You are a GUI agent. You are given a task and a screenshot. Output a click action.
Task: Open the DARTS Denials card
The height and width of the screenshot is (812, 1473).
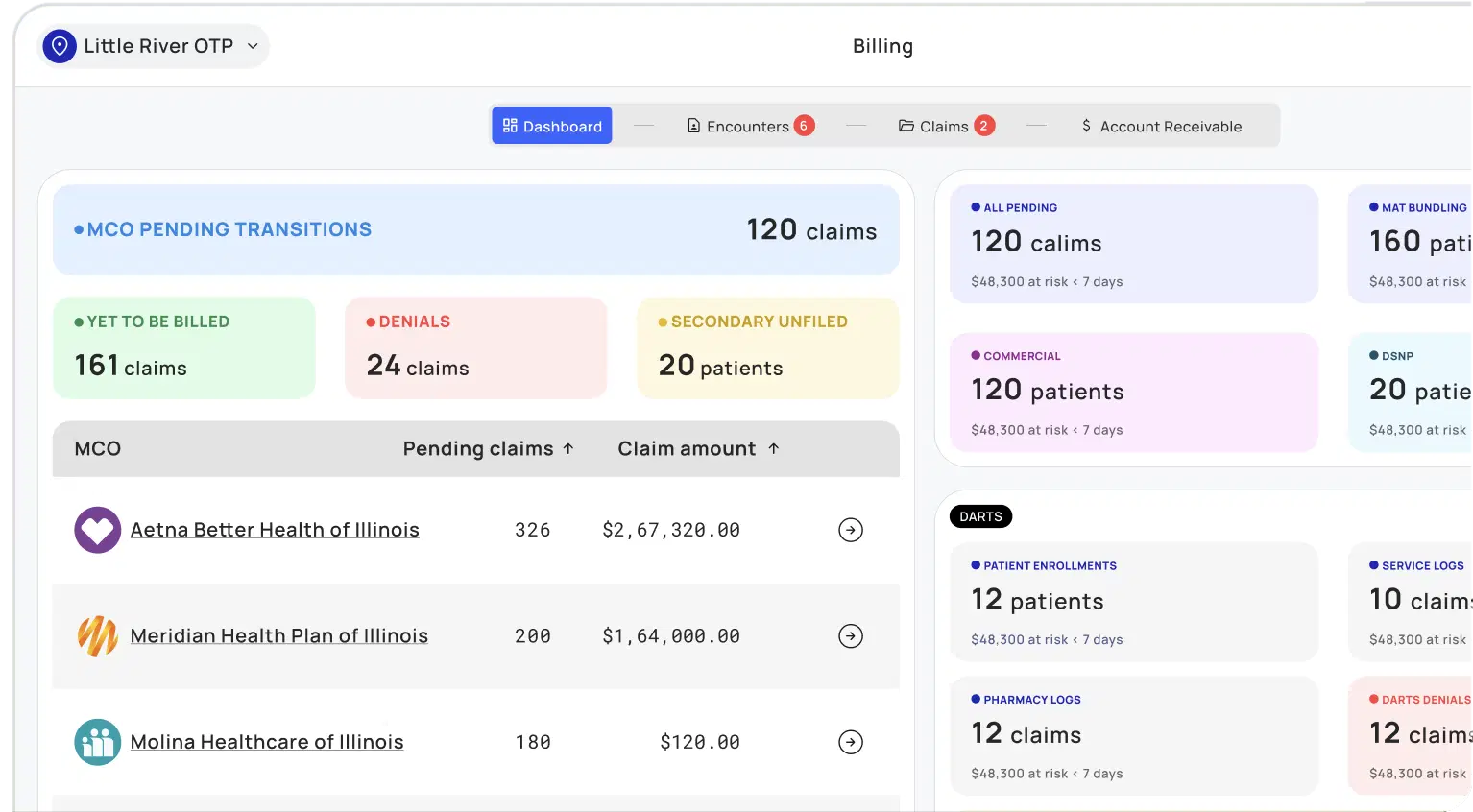tap(1410, 736)
